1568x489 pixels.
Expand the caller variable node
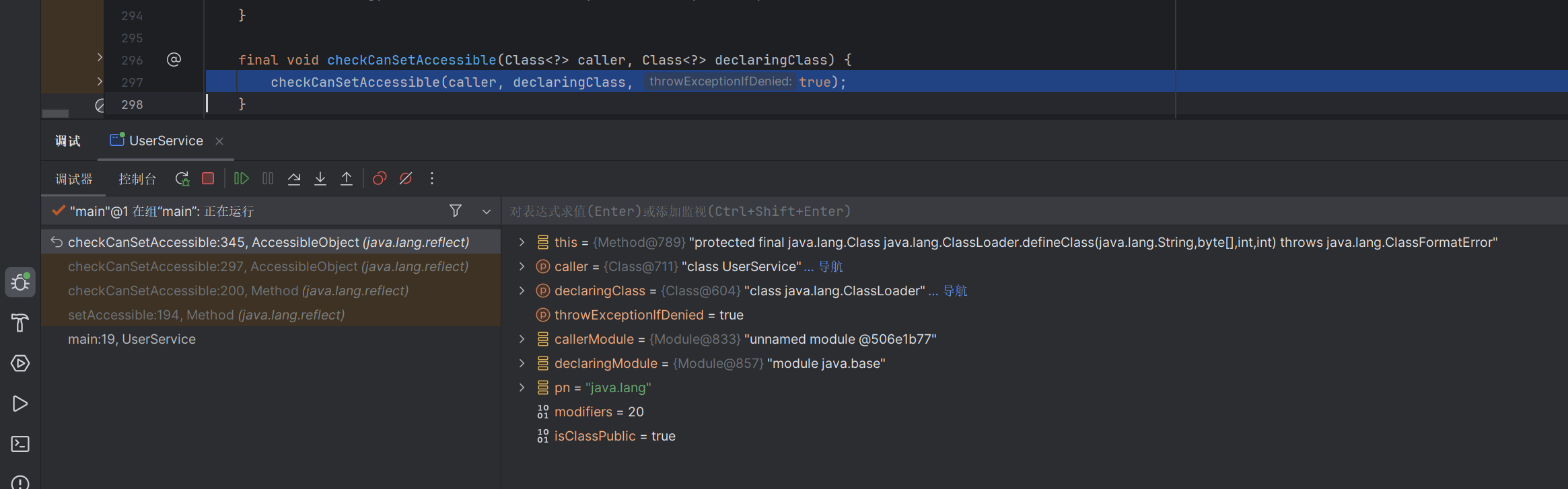(522, 266)
